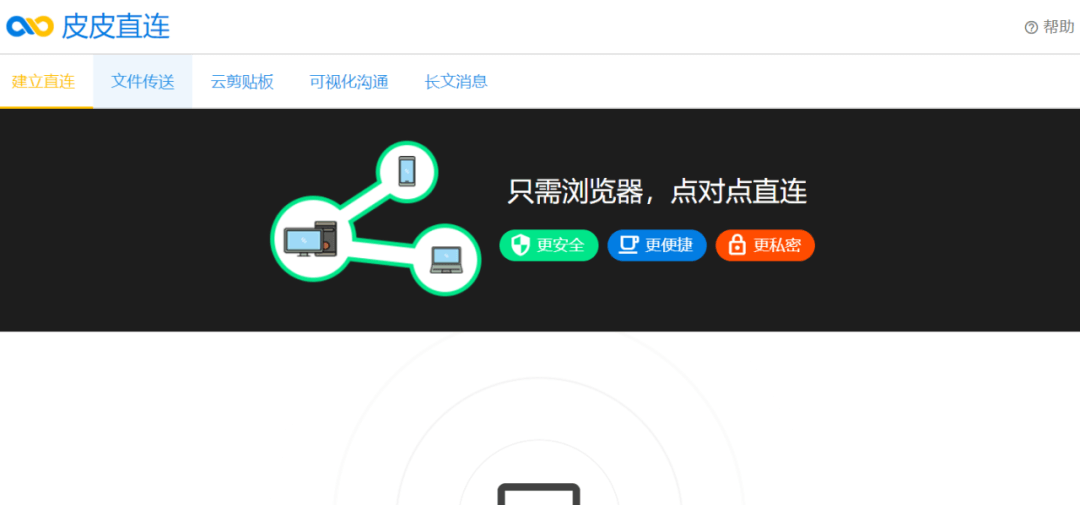Click the blue 更便捷 badge
Viewport: 1080px width, 505px height.
pyautogui.click(x=657, y=245)
